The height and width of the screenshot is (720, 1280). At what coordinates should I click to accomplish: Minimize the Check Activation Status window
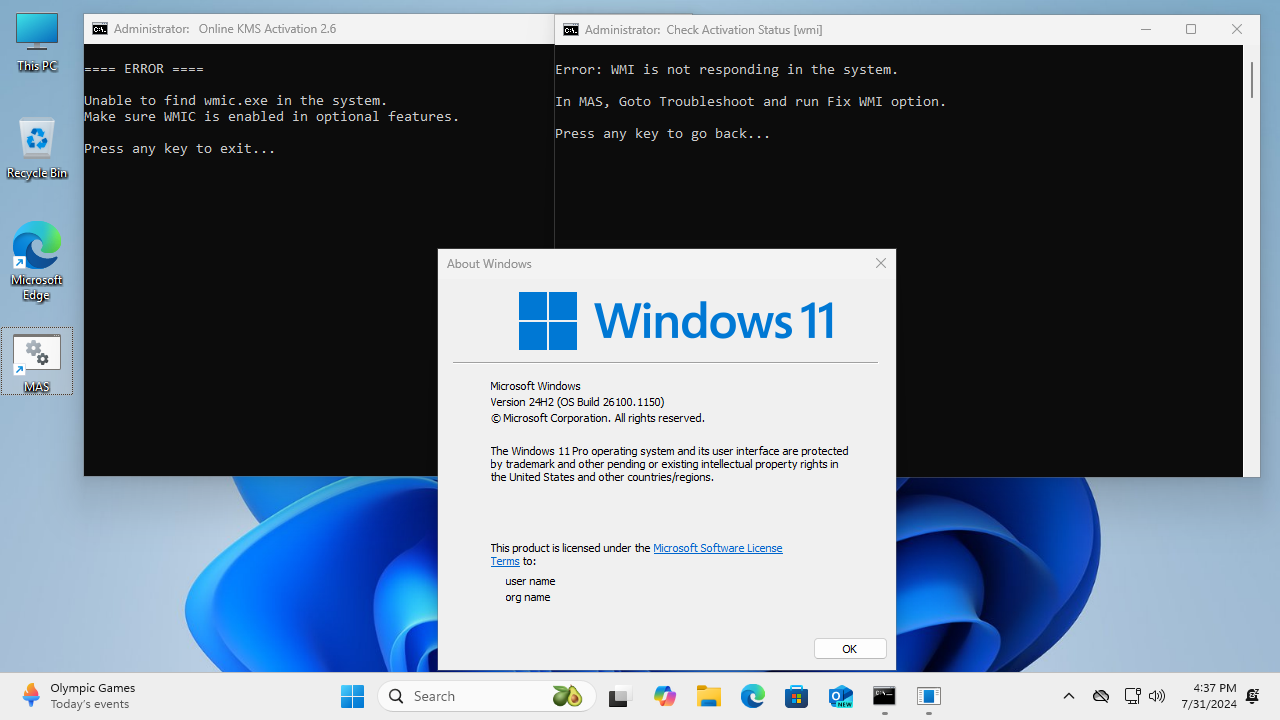pos(1145,30)
